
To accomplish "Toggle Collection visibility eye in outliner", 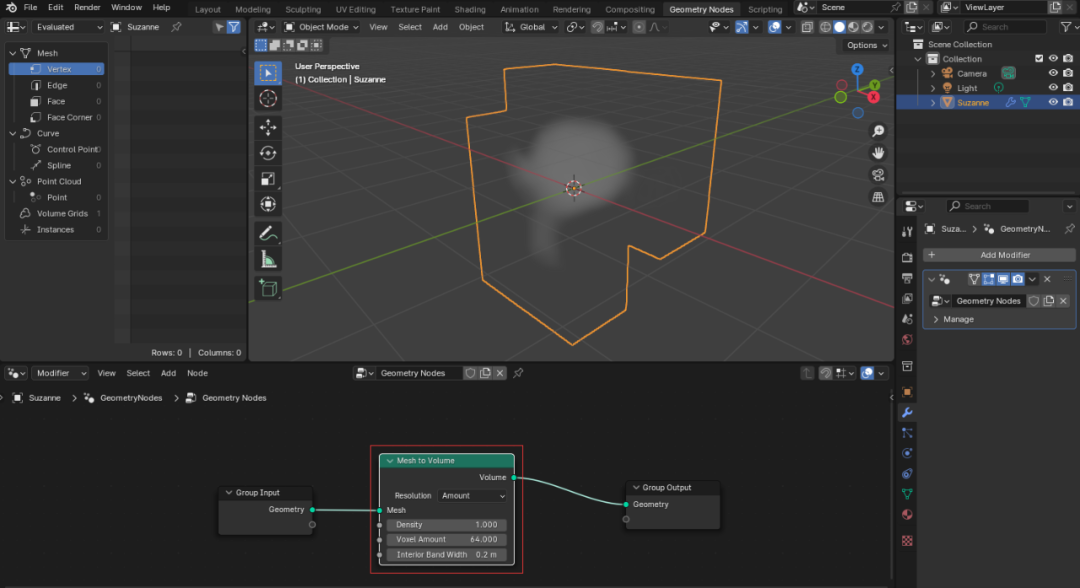I will click(1053, 59).
